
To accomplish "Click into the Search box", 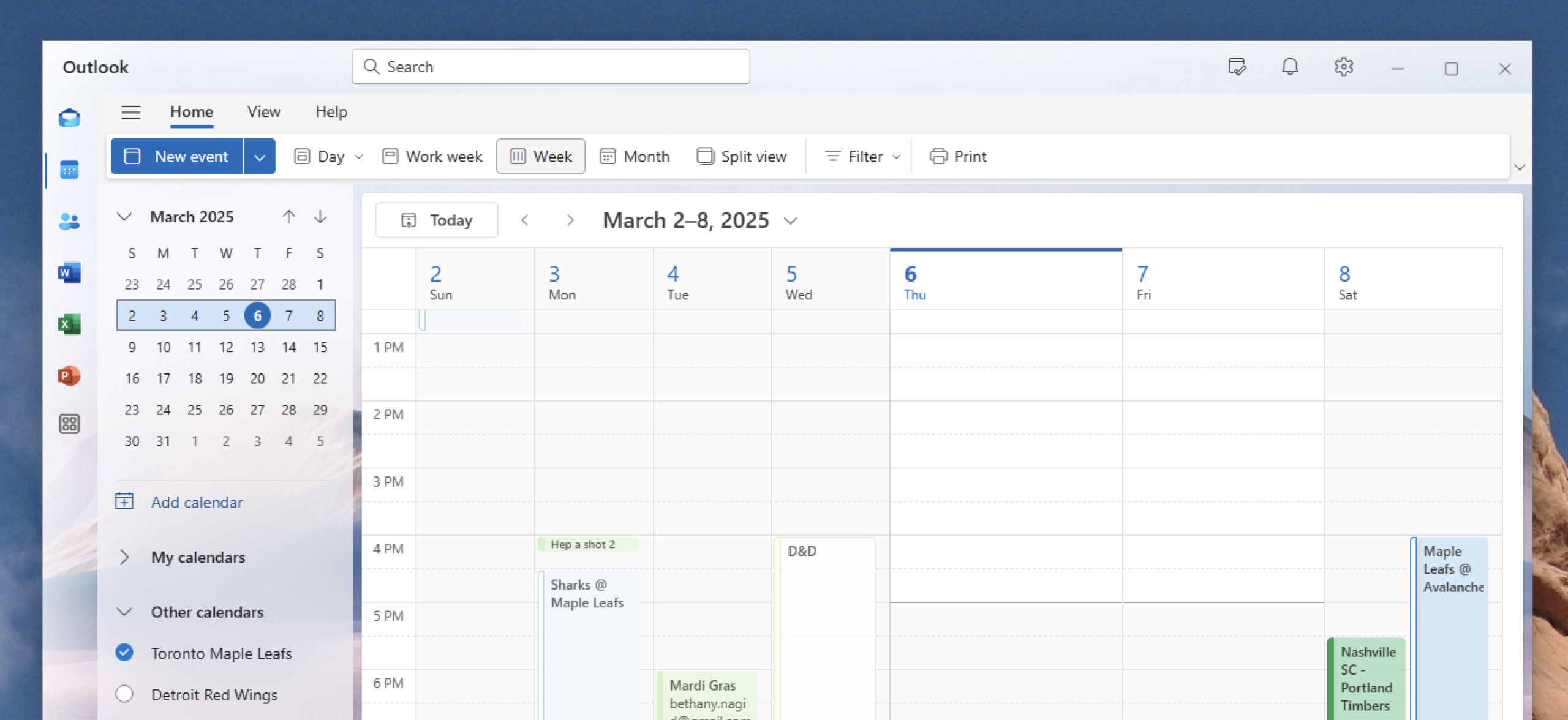I will pos(551,67).
